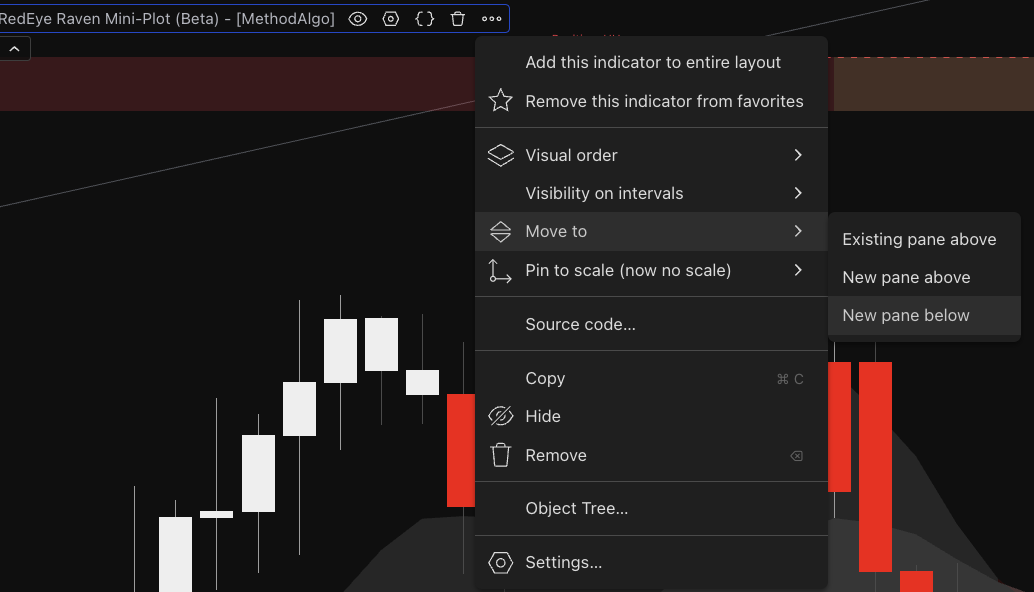Open Pin to scale submenu arrow

click(798, 270)
